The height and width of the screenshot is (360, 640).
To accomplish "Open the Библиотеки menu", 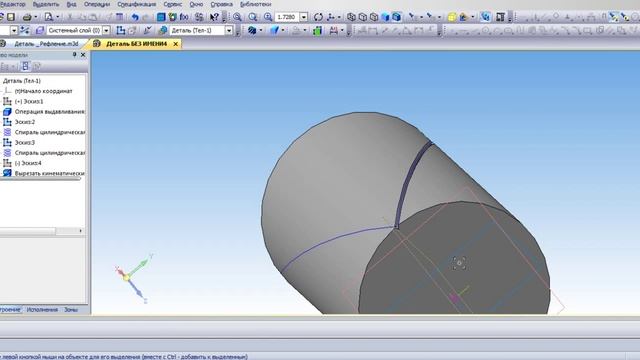I will coord(256,4).
